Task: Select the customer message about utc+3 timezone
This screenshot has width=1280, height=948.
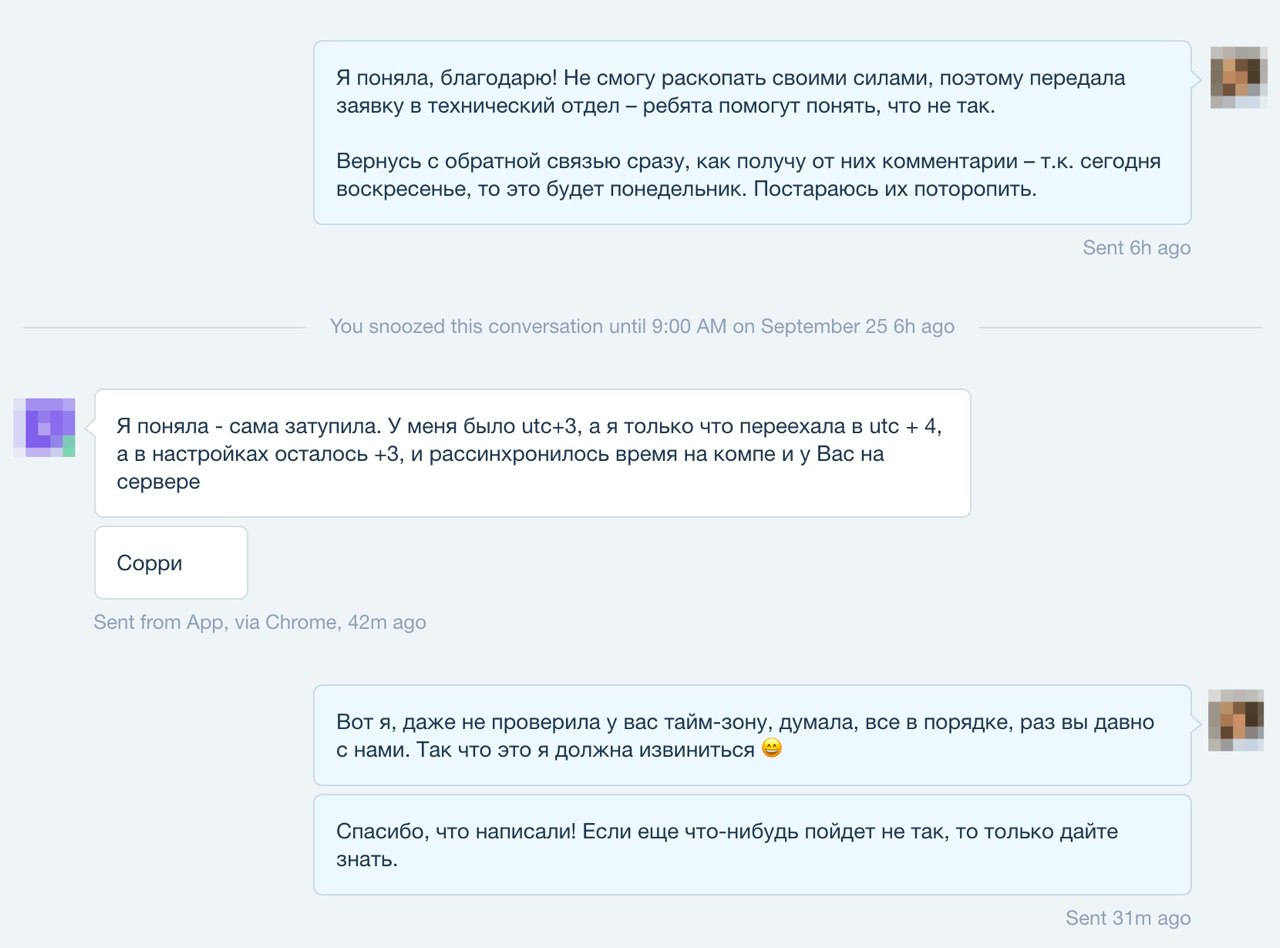Action: click(533, 453)
